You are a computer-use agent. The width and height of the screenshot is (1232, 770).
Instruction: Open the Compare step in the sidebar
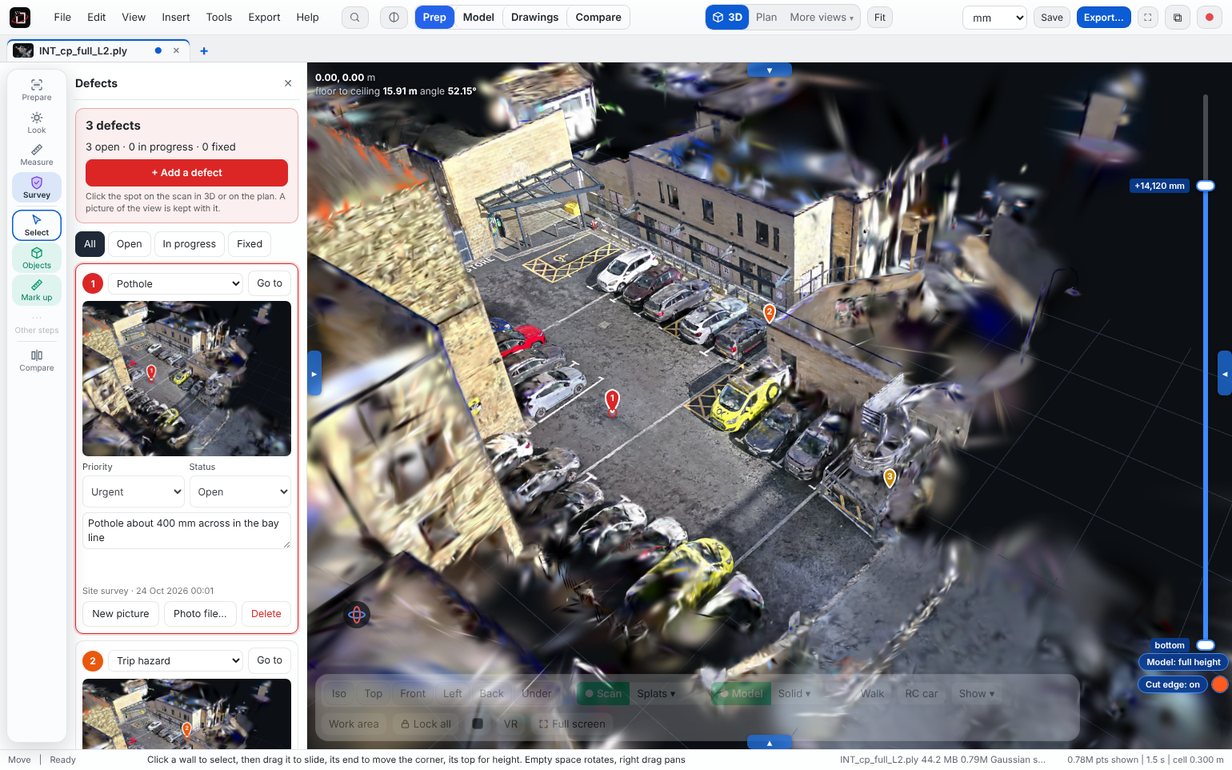[x=37, y=360]
